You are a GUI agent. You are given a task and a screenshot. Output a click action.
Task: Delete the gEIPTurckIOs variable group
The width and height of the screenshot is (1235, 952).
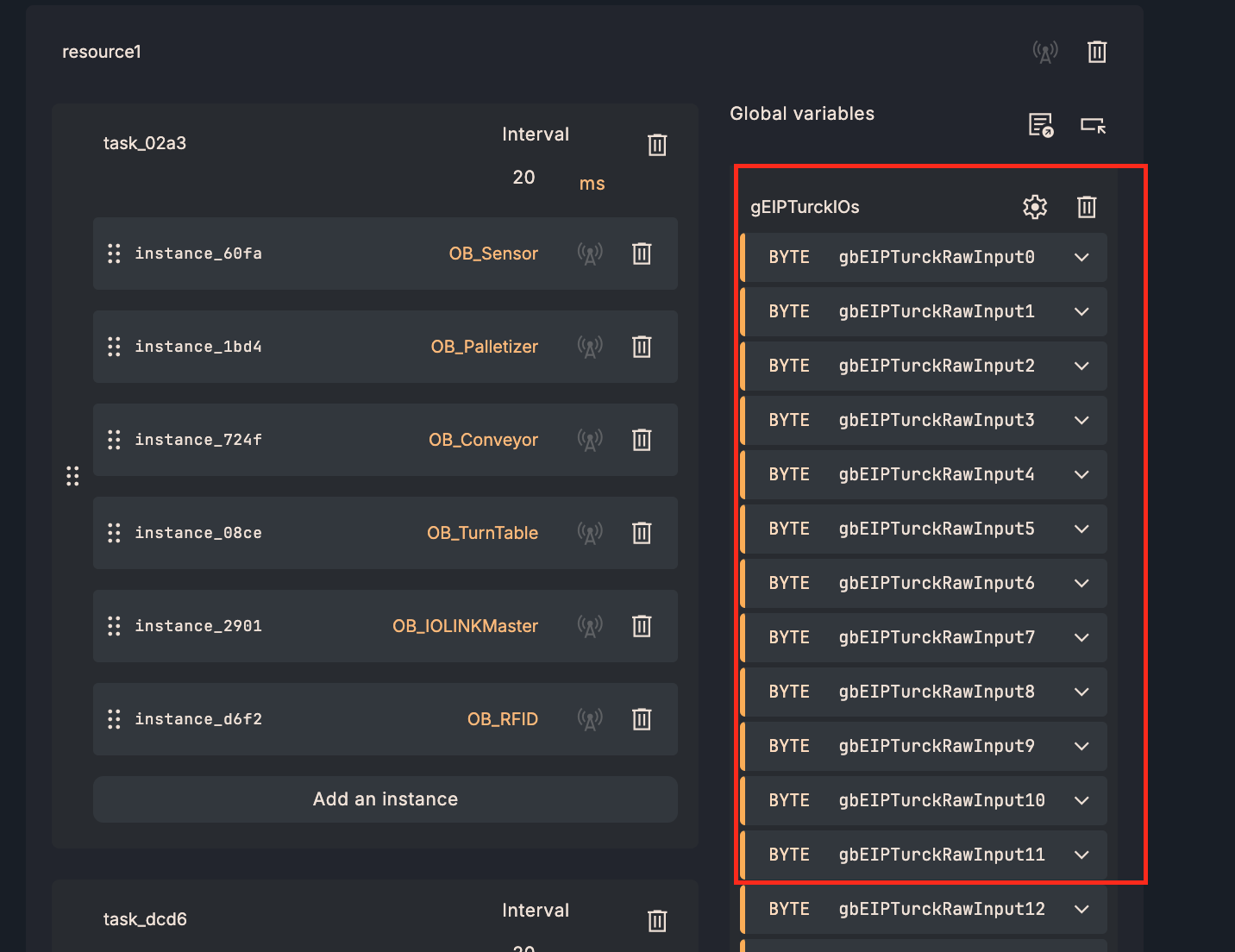pos(1086,207)
